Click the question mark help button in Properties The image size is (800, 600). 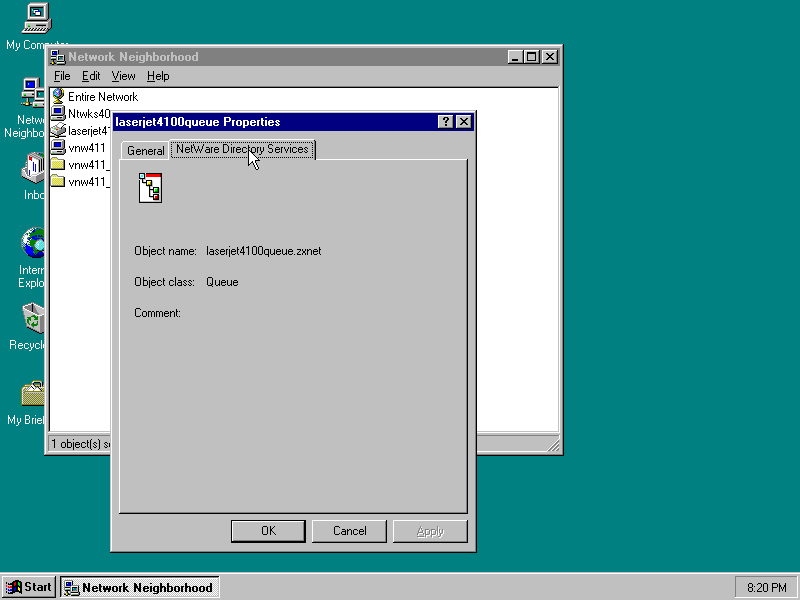445,121
